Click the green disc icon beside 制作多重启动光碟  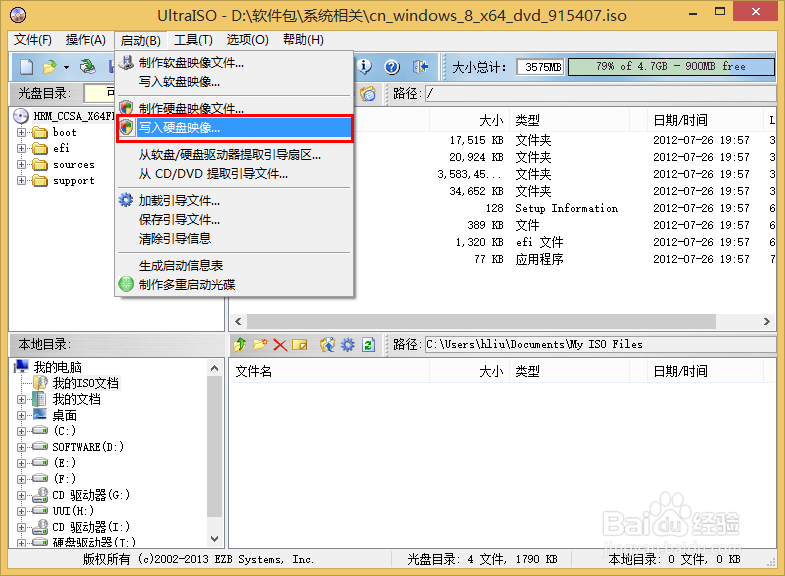(x=126, y=284)
